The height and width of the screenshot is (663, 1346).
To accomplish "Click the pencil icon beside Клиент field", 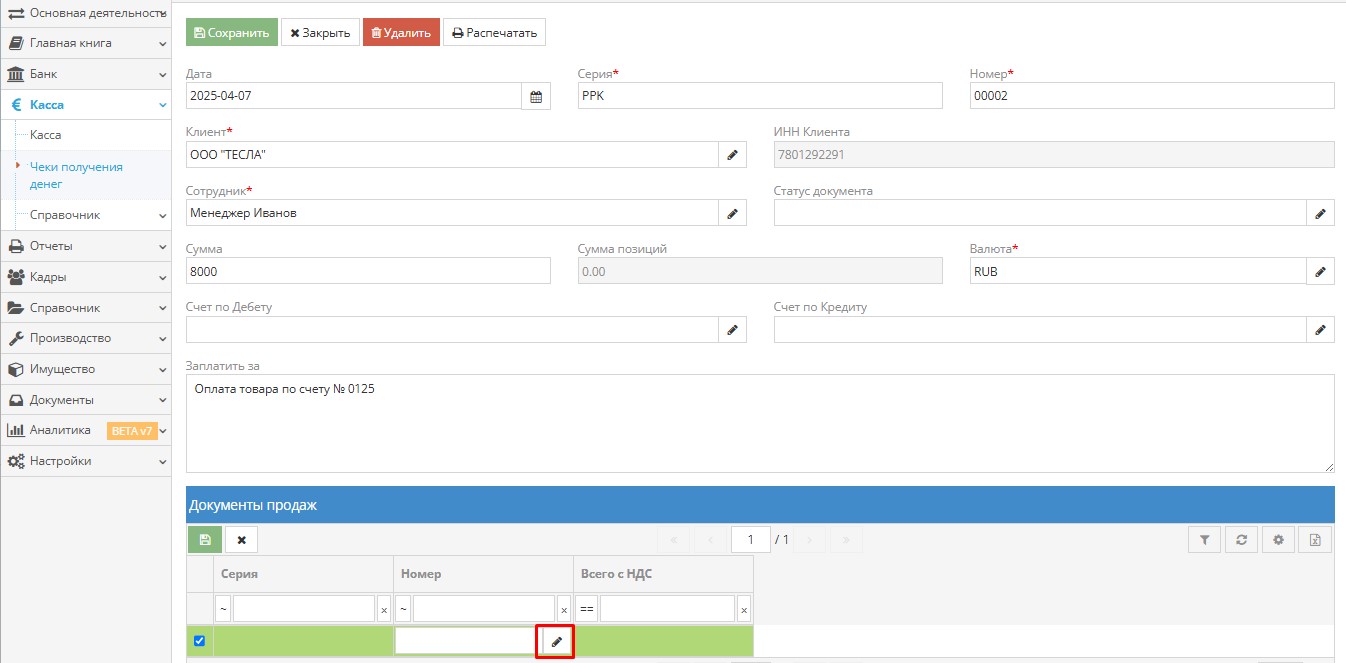I will (732, 155).
